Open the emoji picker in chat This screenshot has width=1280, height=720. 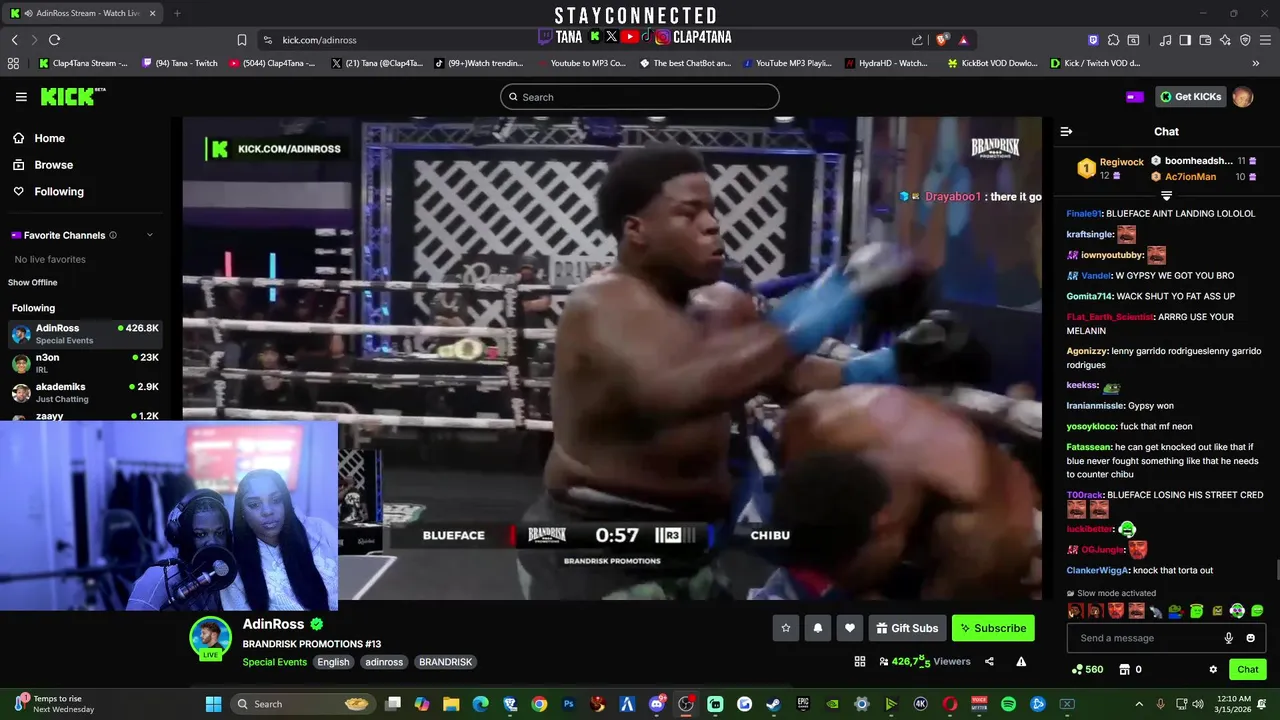point(1250,638)
